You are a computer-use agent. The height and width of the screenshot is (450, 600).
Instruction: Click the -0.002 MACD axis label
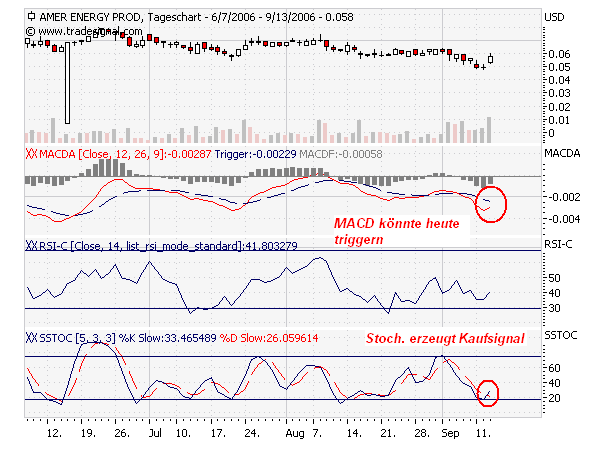(564, 197)
